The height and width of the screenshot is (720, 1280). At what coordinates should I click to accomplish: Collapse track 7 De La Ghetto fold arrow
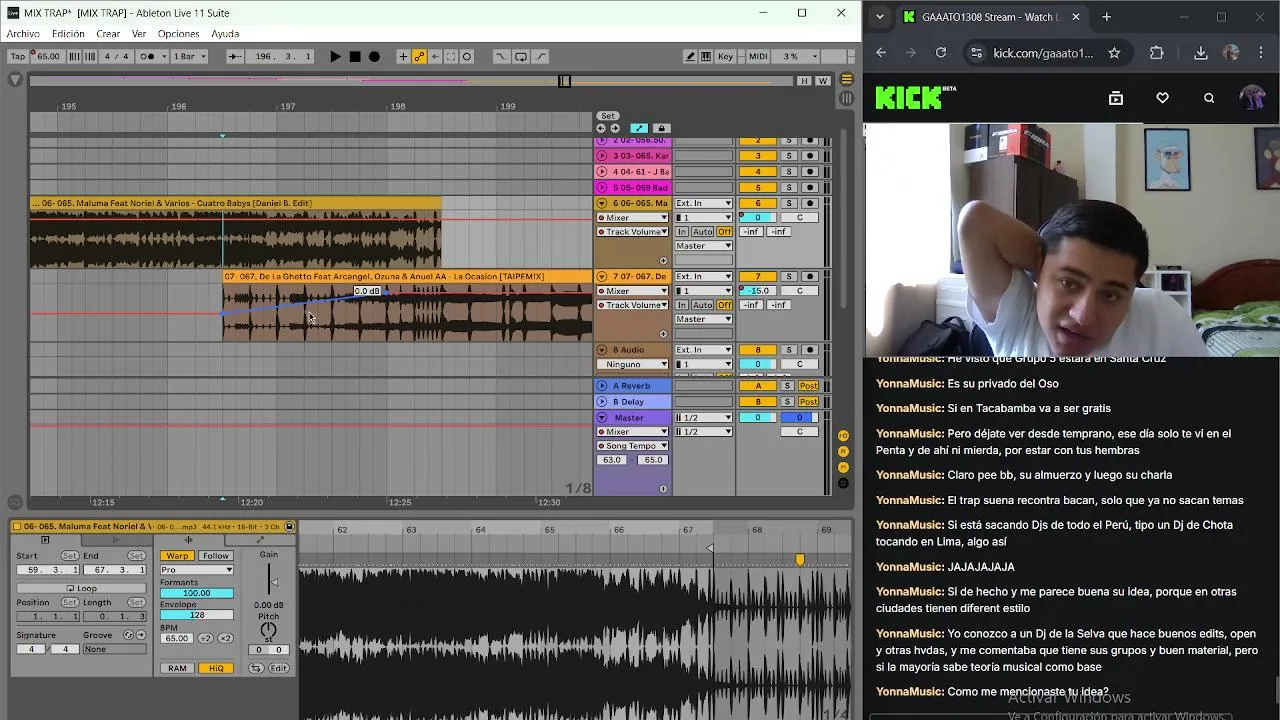602,276
